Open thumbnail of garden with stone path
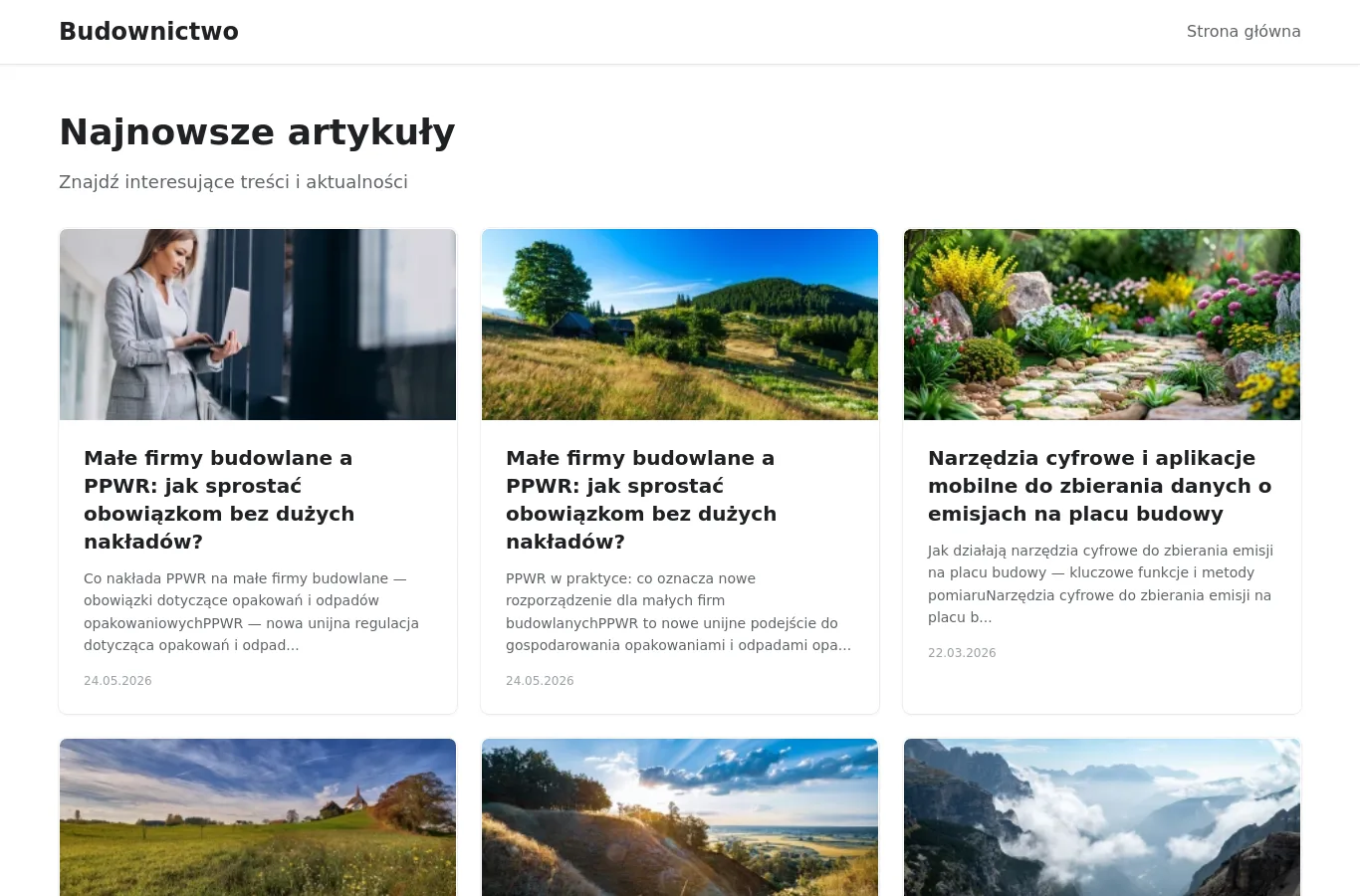 coord(1102,325)
